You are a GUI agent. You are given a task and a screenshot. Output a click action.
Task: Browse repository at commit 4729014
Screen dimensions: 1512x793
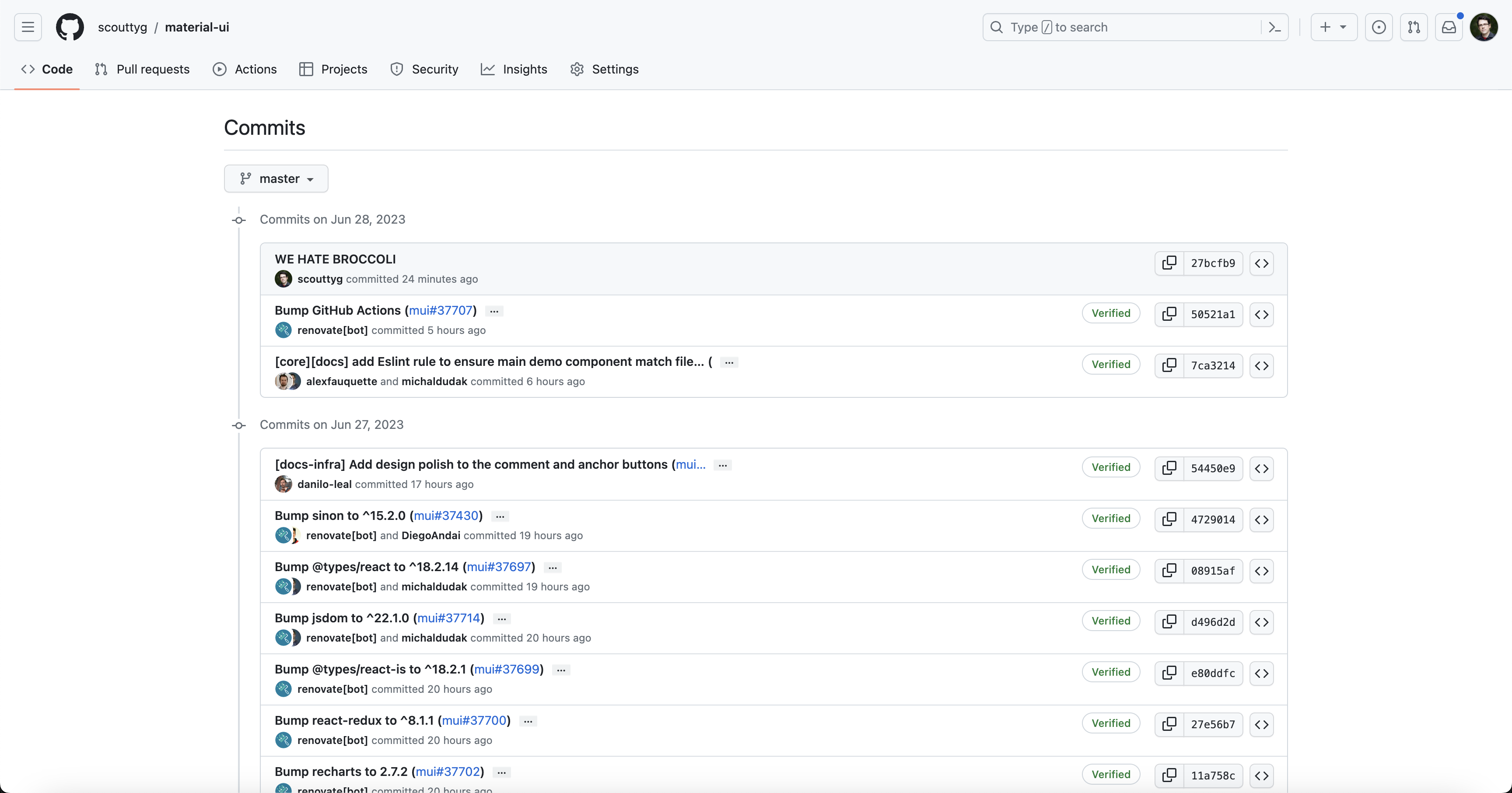(1261, 519)
